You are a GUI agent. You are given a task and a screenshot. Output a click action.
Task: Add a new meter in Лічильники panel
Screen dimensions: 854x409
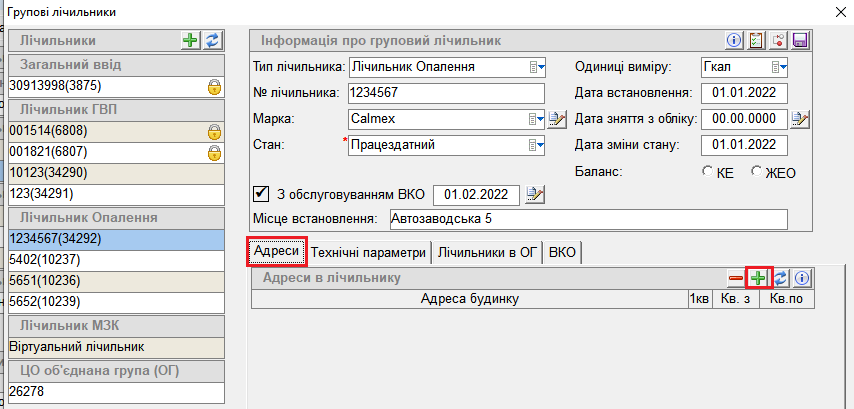[x=190, y=40]
